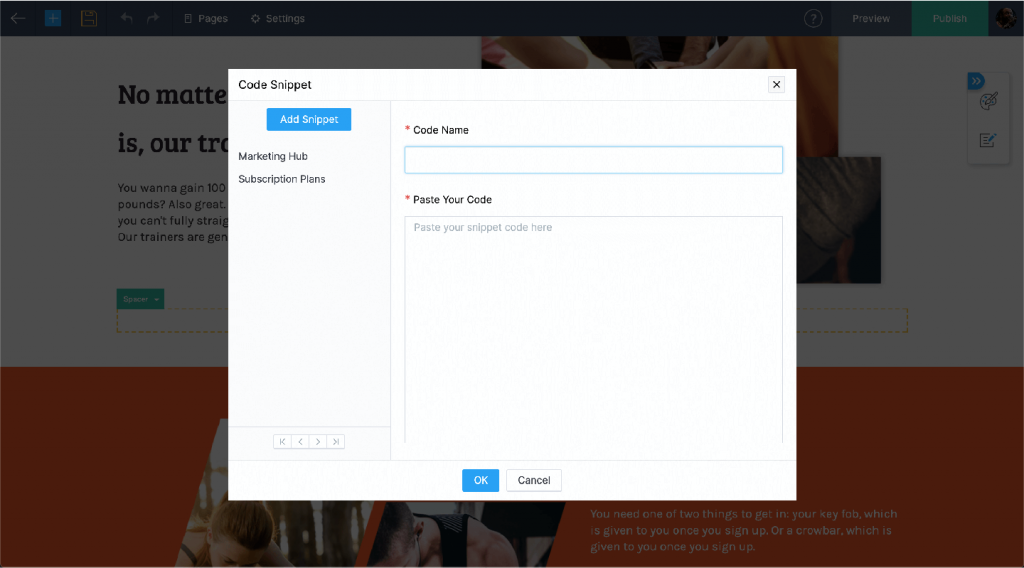Go to next page of snippets list
The height and width of the screenshot is (568, 1024).
318,441
